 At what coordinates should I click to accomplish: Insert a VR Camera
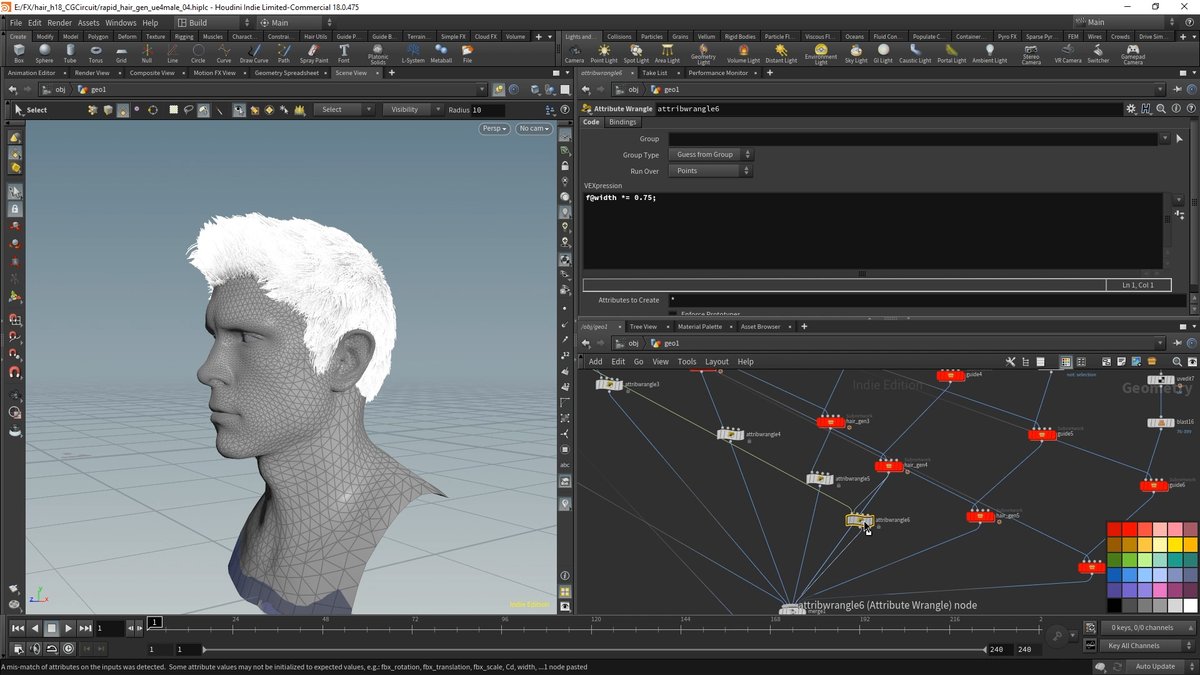pyautogui.click(x=1068, y=52)
